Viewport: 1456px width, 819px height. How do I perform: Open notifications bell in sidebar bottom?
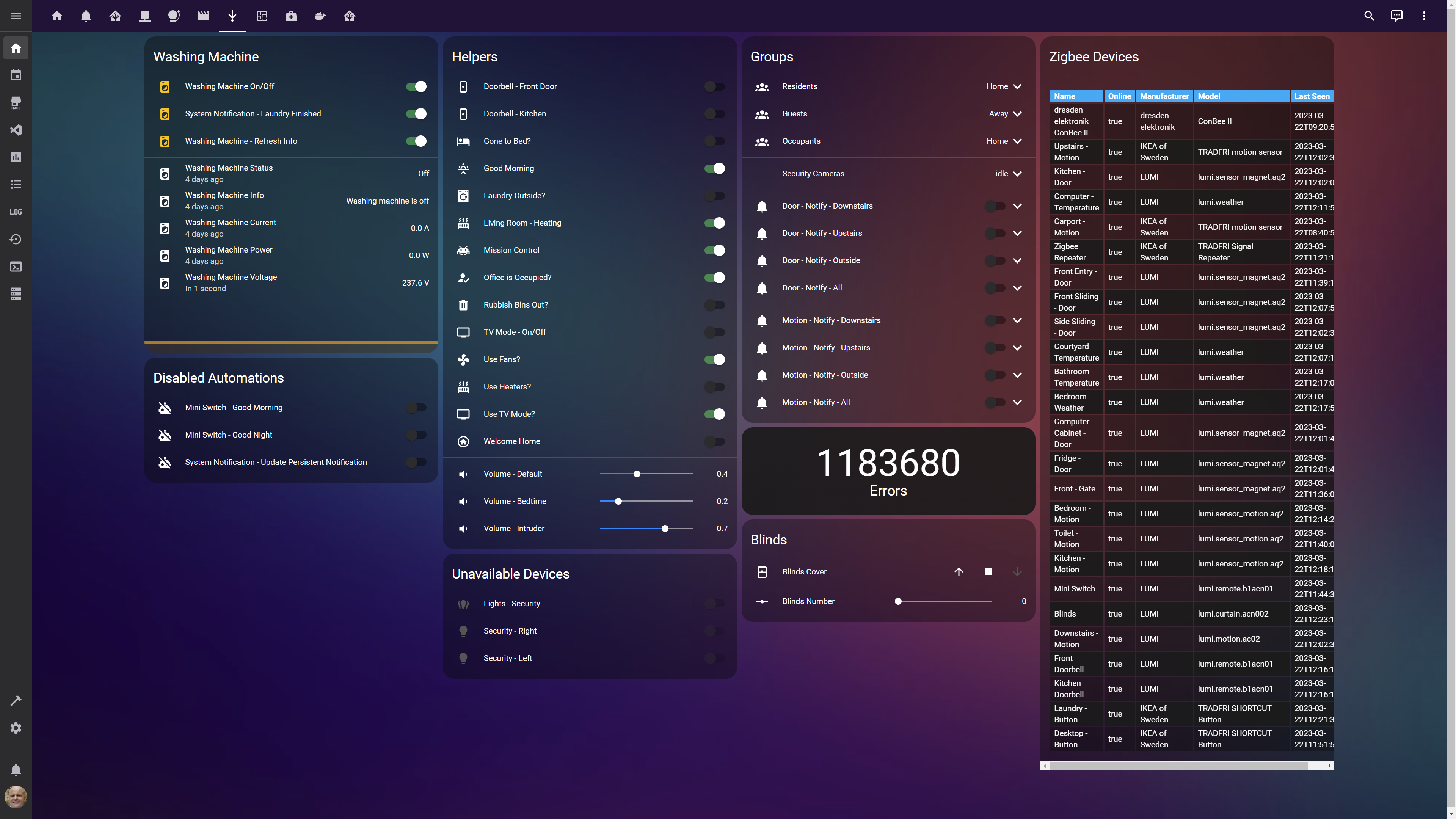tap(16, 770)
